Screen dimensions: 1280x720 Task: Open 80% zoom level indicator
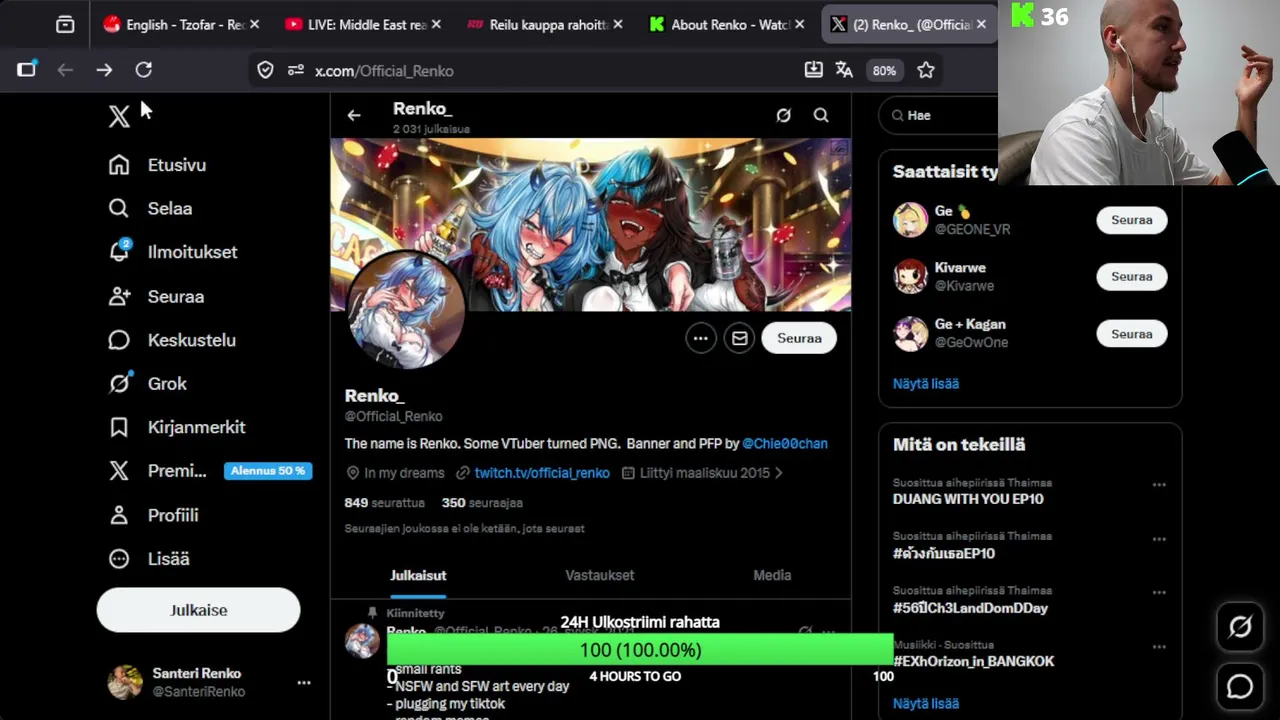(884, 70)
